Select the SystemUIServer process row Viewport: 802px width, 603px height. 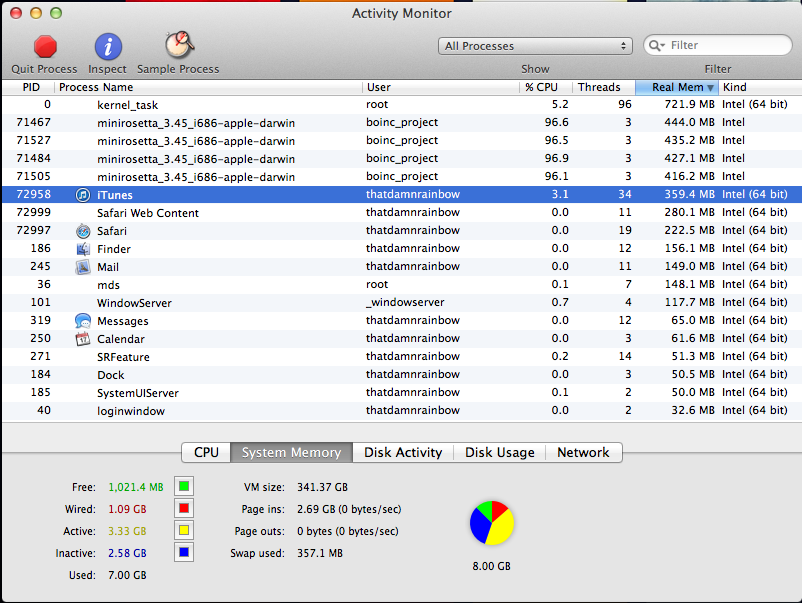402,393
